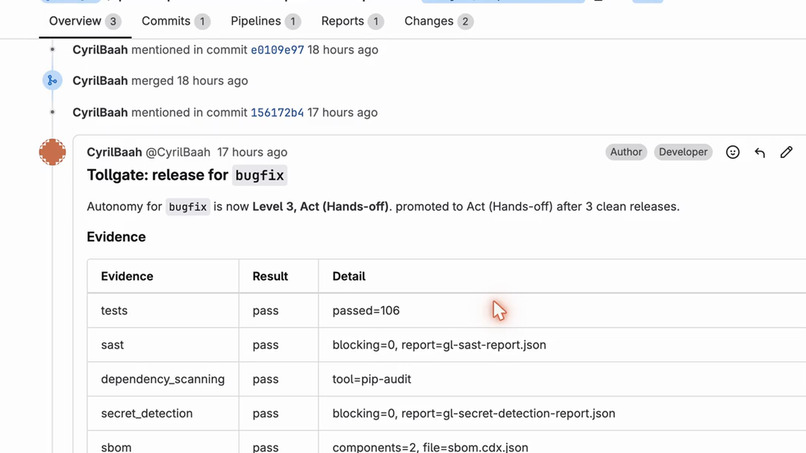Click the merged event icon
The width and height of the screenshot is (806, 453).
[x=52, y=80]
